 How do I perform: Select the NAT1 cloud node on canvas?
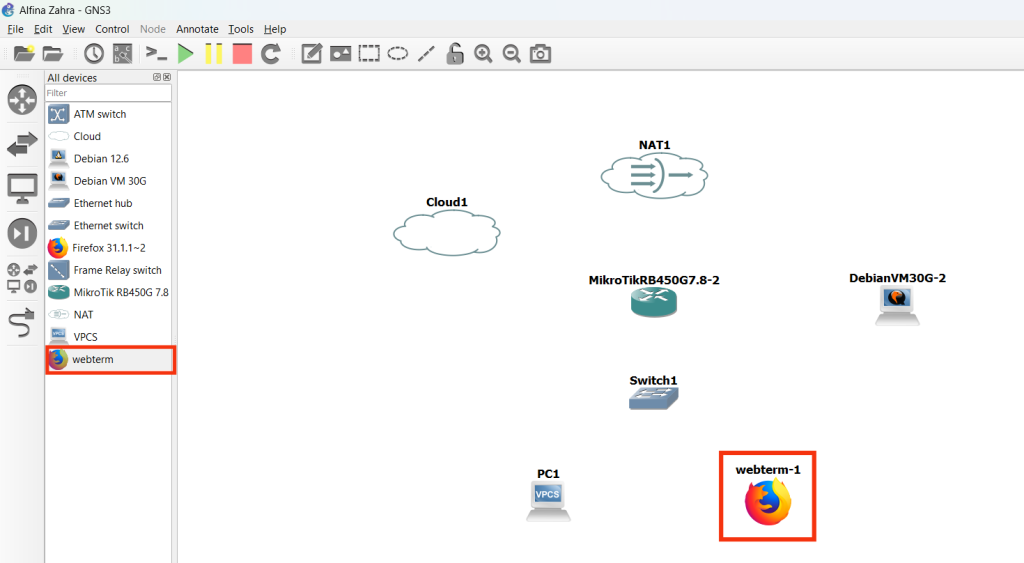pos(655,177)
